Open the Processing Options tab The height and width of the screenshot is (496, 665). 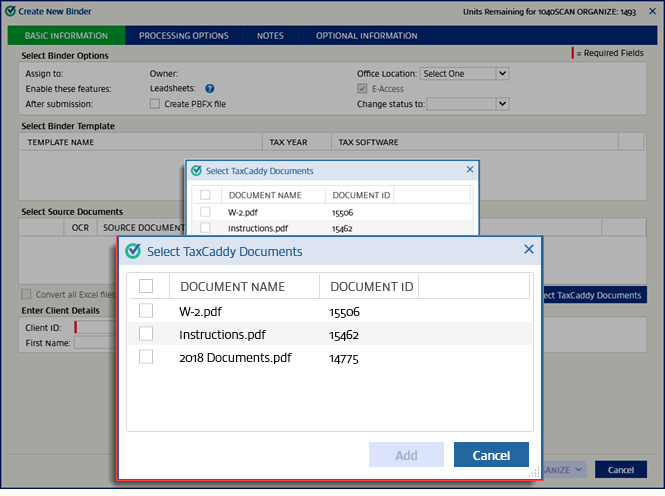pyautogui.click(x=184, y=36)
